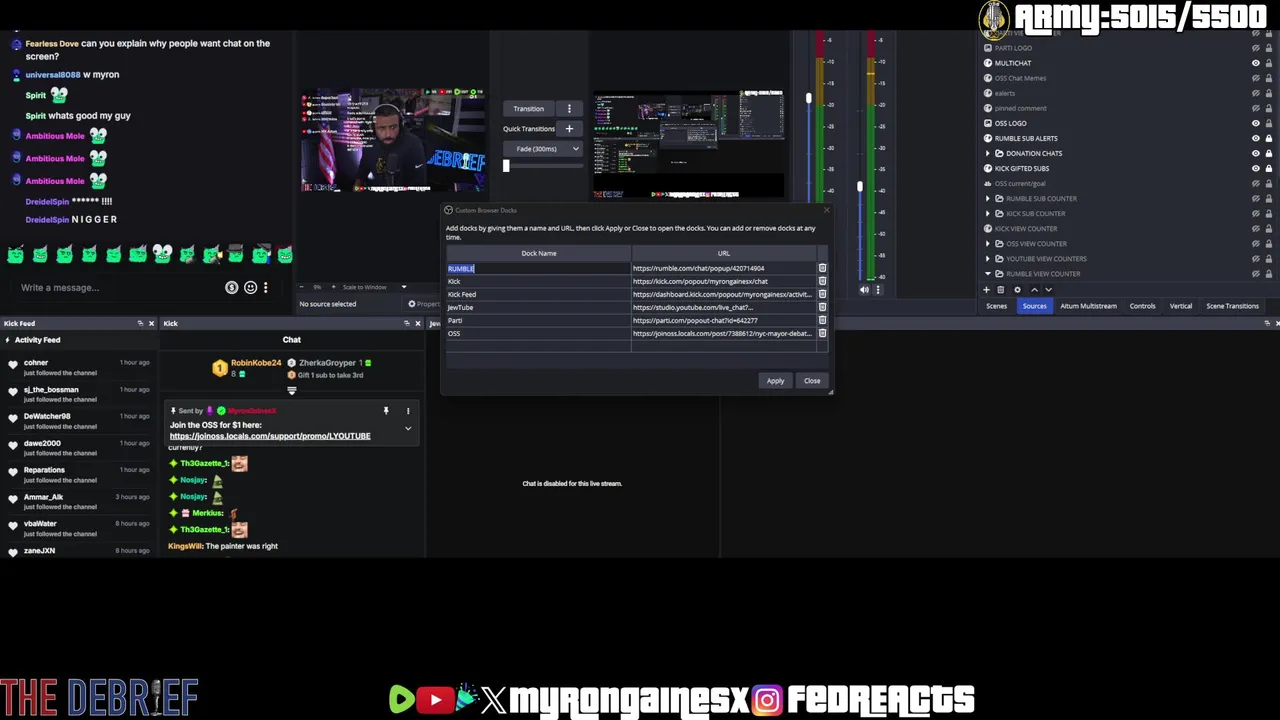The image size is (1280, 720).
Task: Adjust the transition T-bar slider
Action: click(506, 166)
